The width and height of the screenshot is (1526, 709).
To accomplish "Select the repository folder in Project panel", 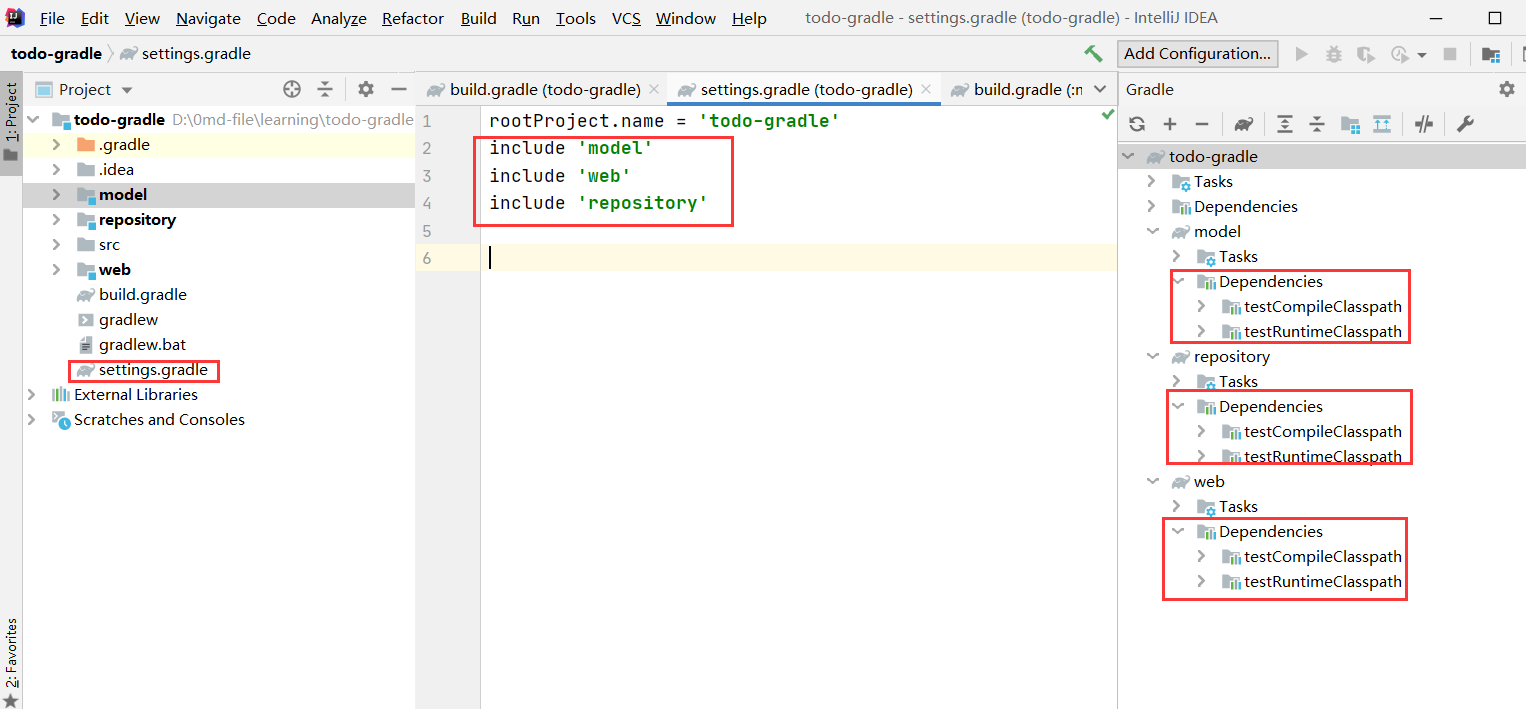I will point(136,219).
